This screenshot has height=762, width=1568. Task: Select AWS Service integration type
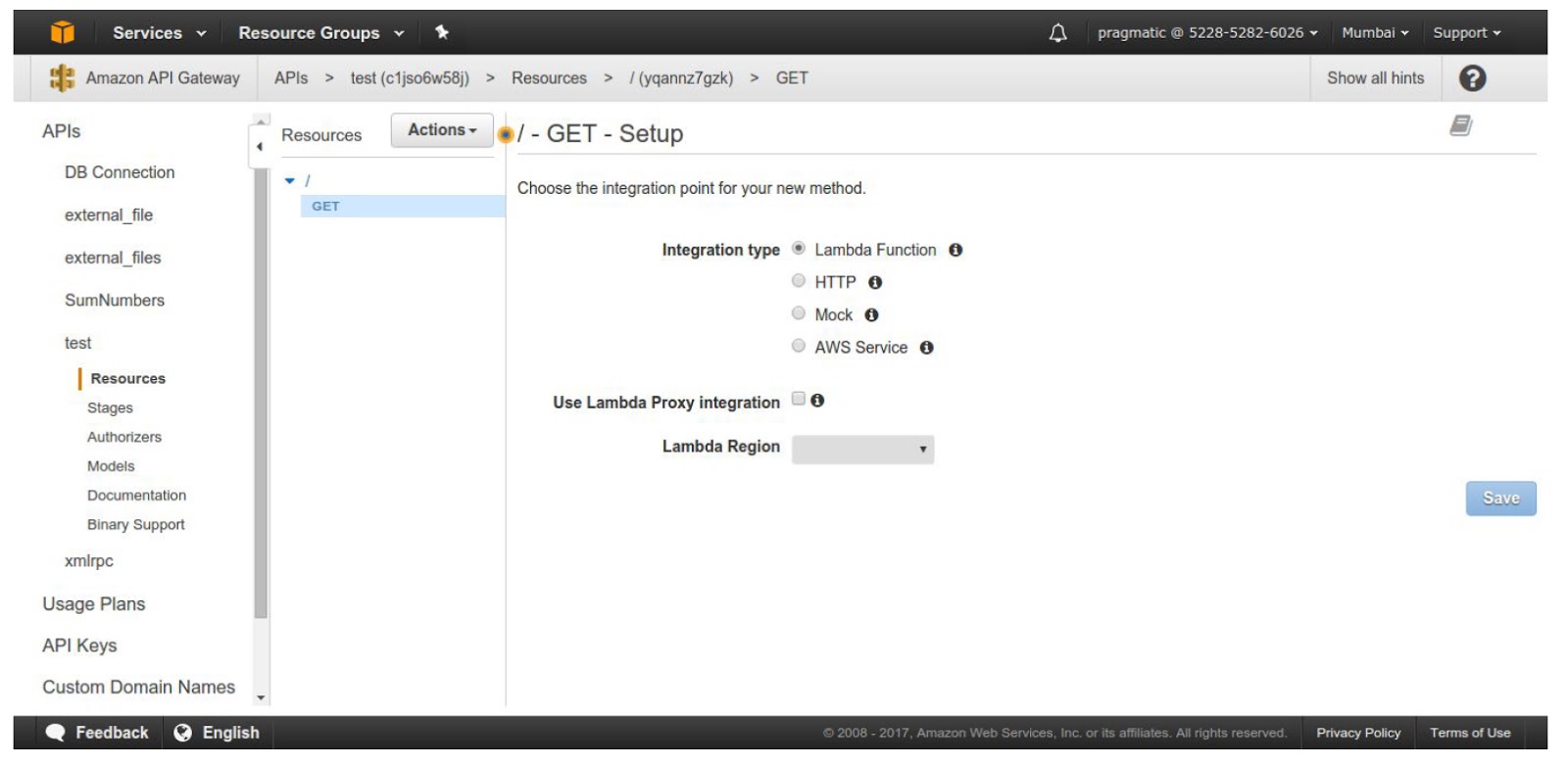tap(799, 346)
